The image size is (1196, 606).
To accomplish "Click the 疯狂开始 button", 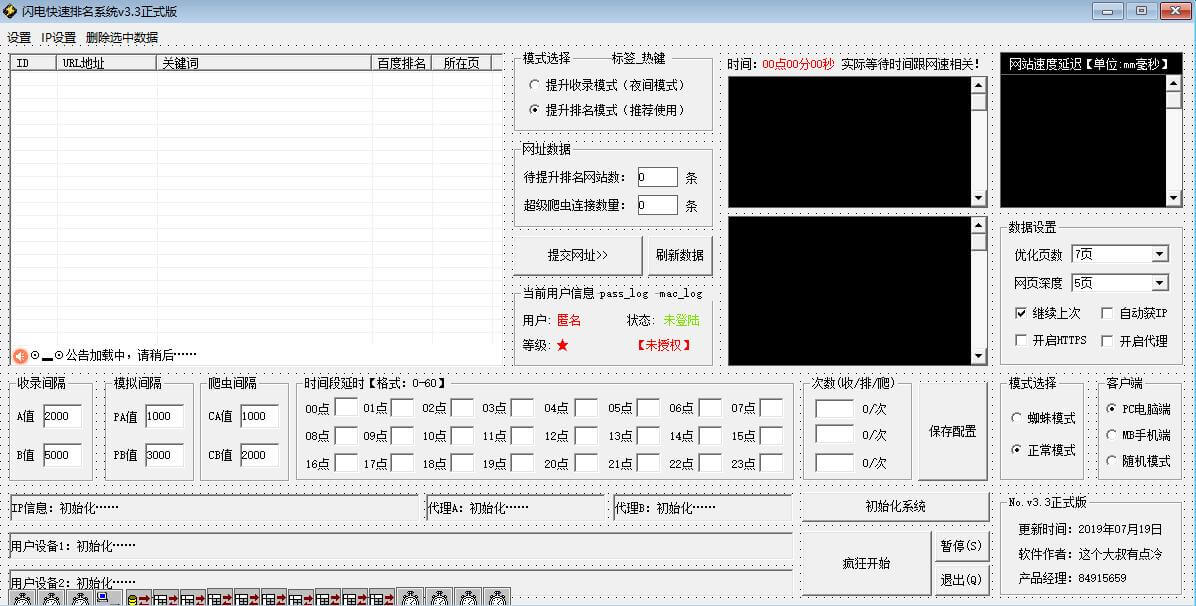I will click(866, 562).
